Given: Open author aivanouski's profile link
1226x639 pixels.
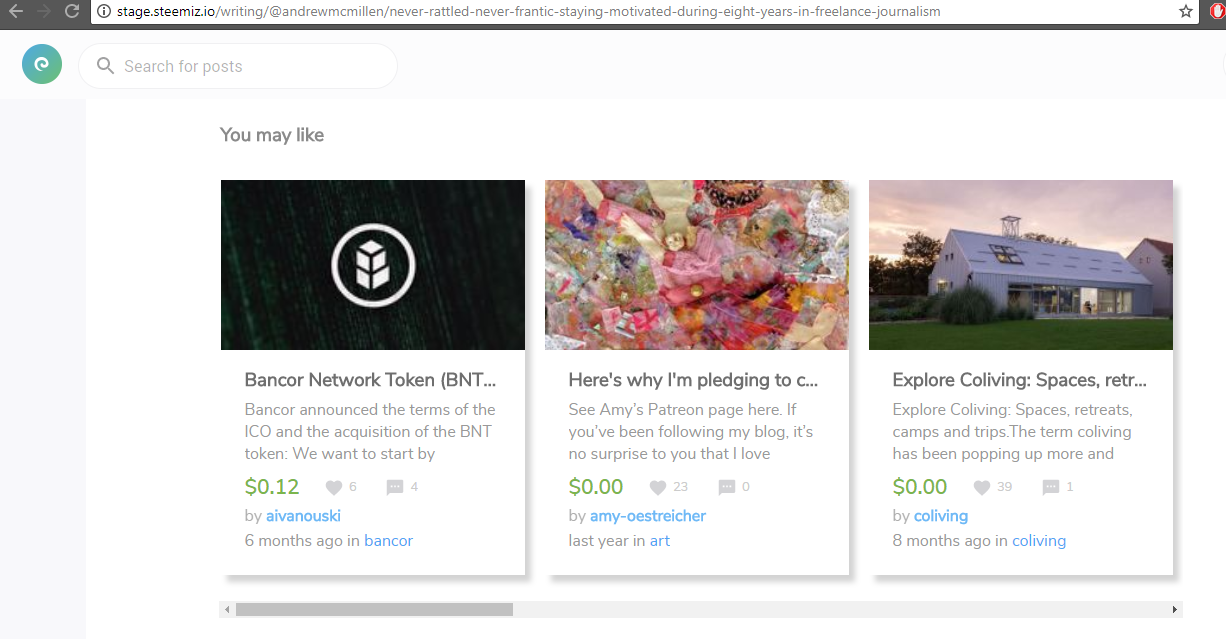Looking at the screenshot, I should 303,516.
